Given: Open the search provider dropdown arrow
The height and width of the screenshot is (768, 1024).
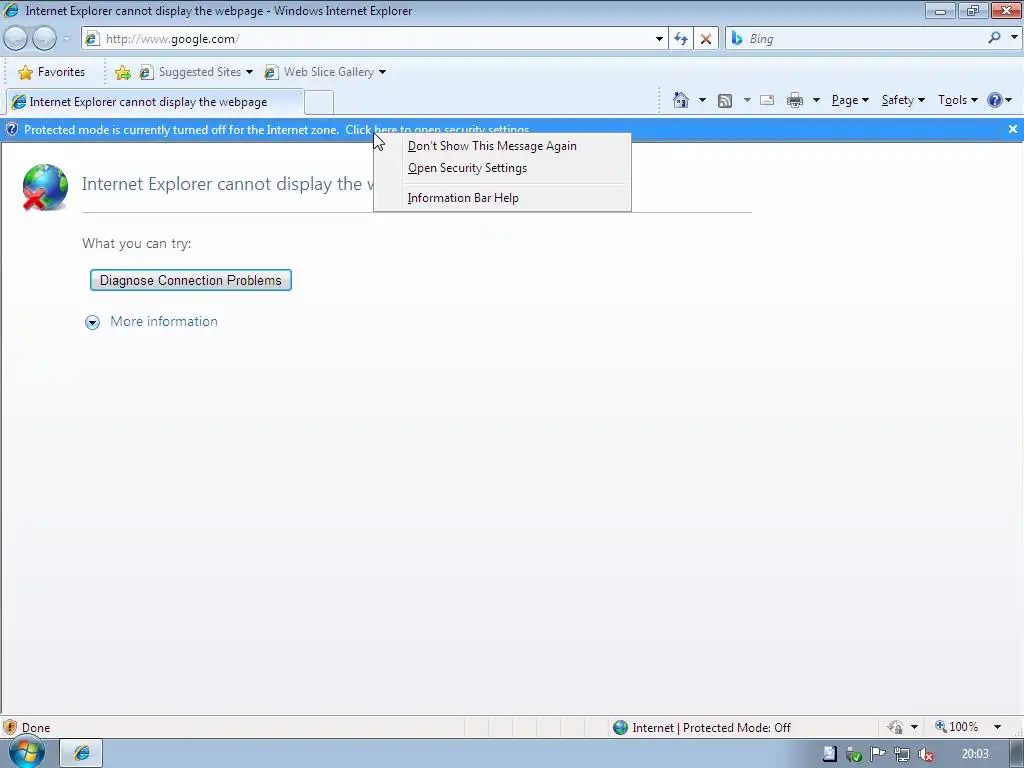Looking at the screenshot, I should (1014, 38).
